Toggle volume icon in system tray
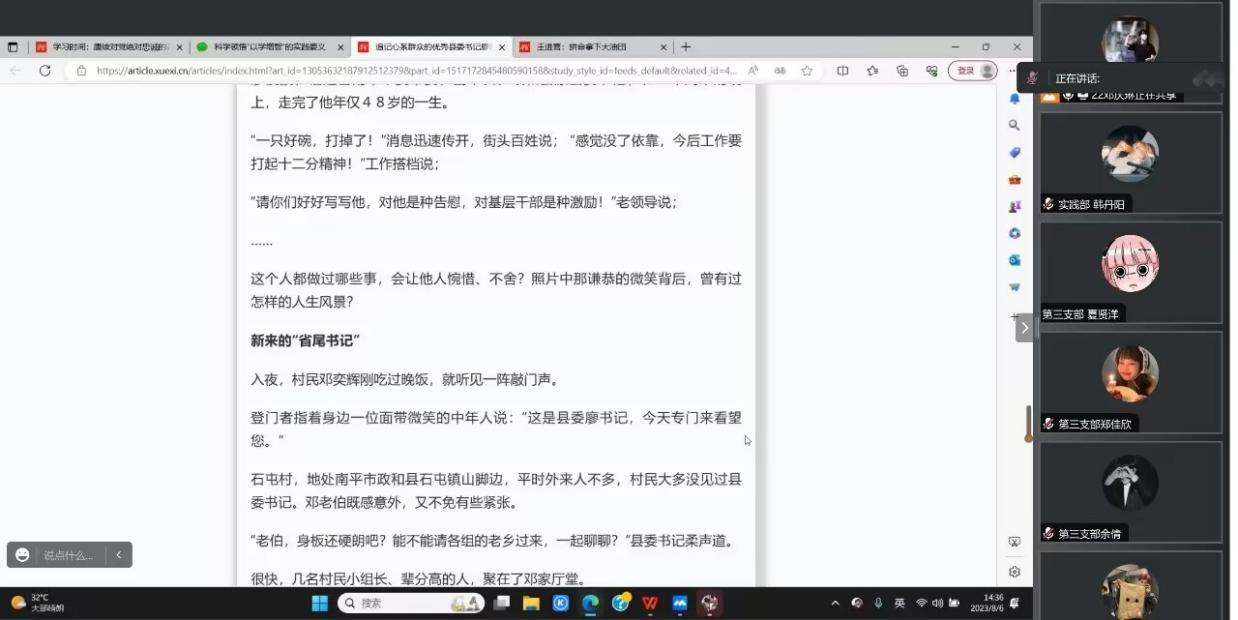 937,603
